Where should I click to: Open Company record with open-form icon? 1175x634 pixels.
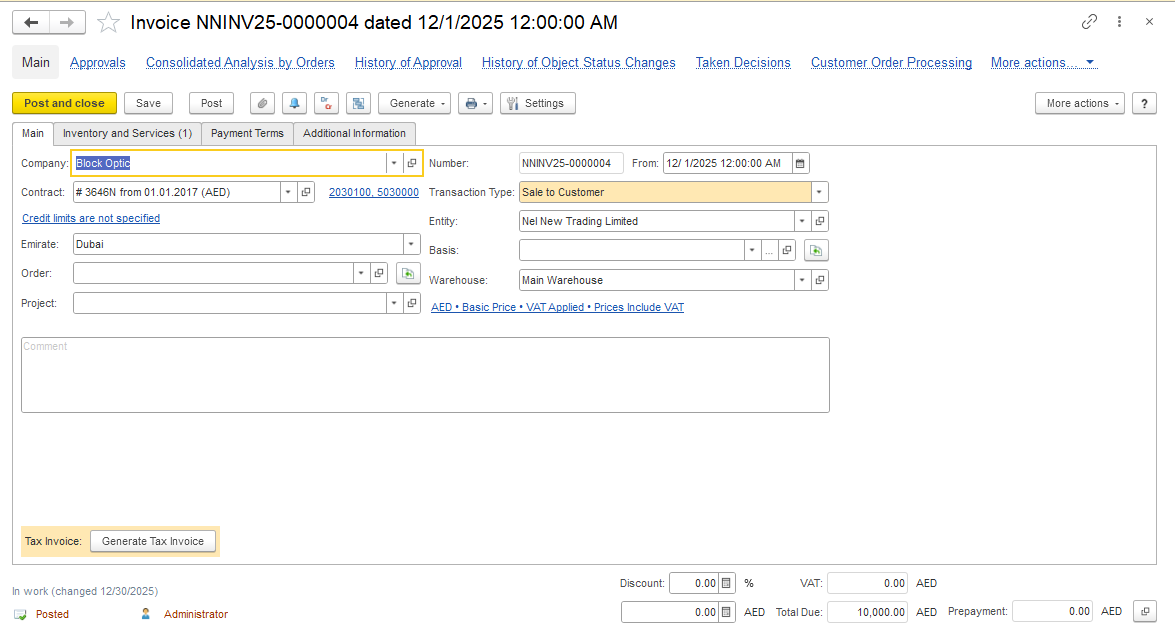[x=411, y=163]
